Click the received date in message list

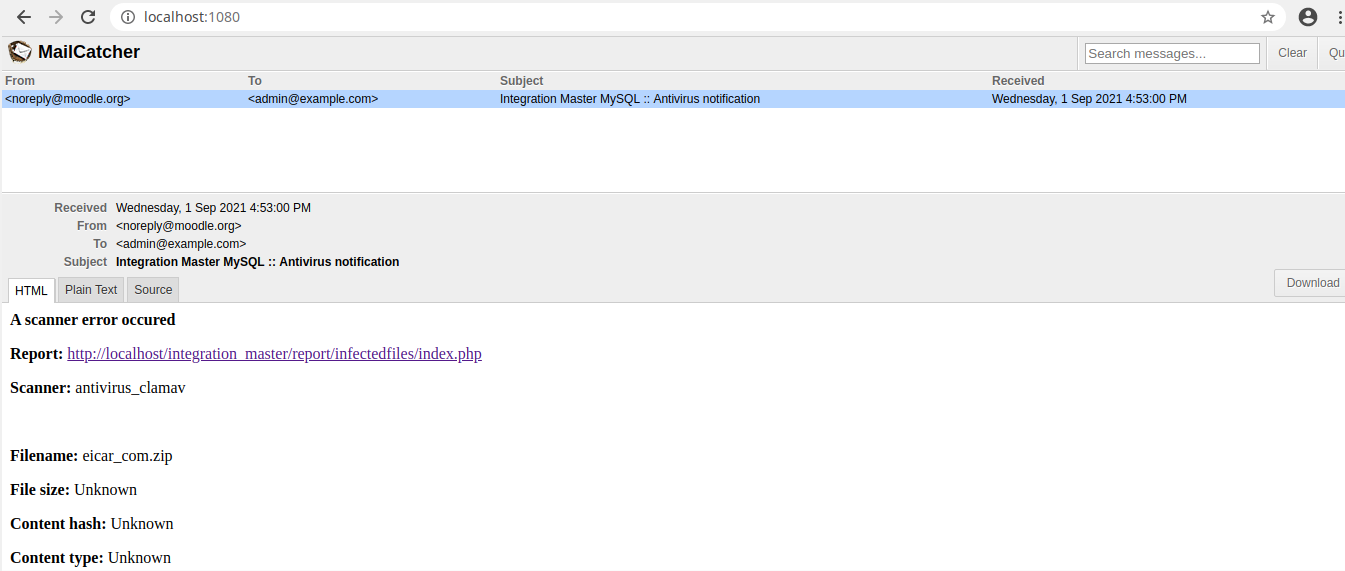pos(1089,99)
